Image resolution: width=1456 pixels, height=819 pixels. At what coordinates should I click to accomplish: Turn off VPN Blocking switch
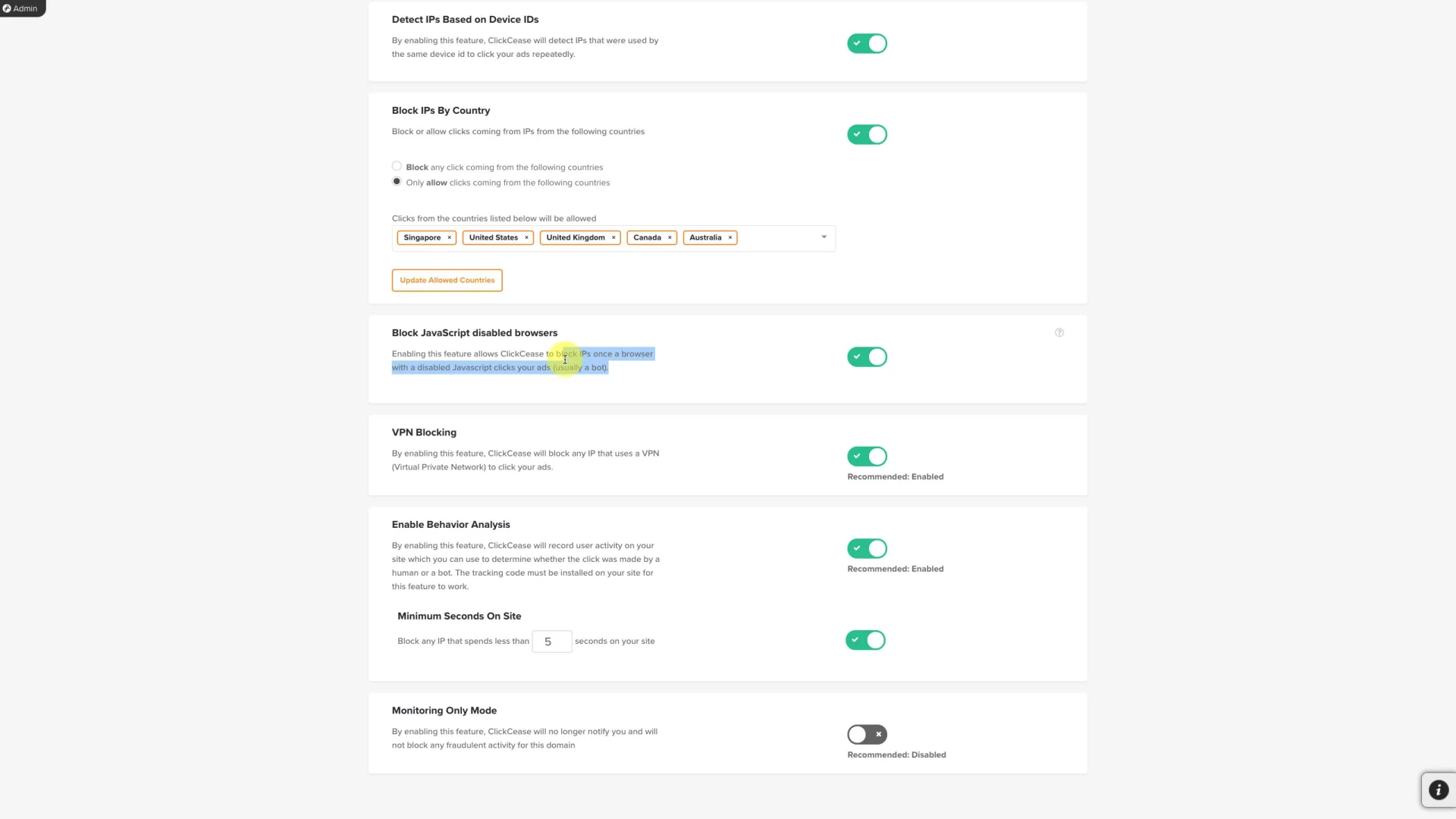867,457
